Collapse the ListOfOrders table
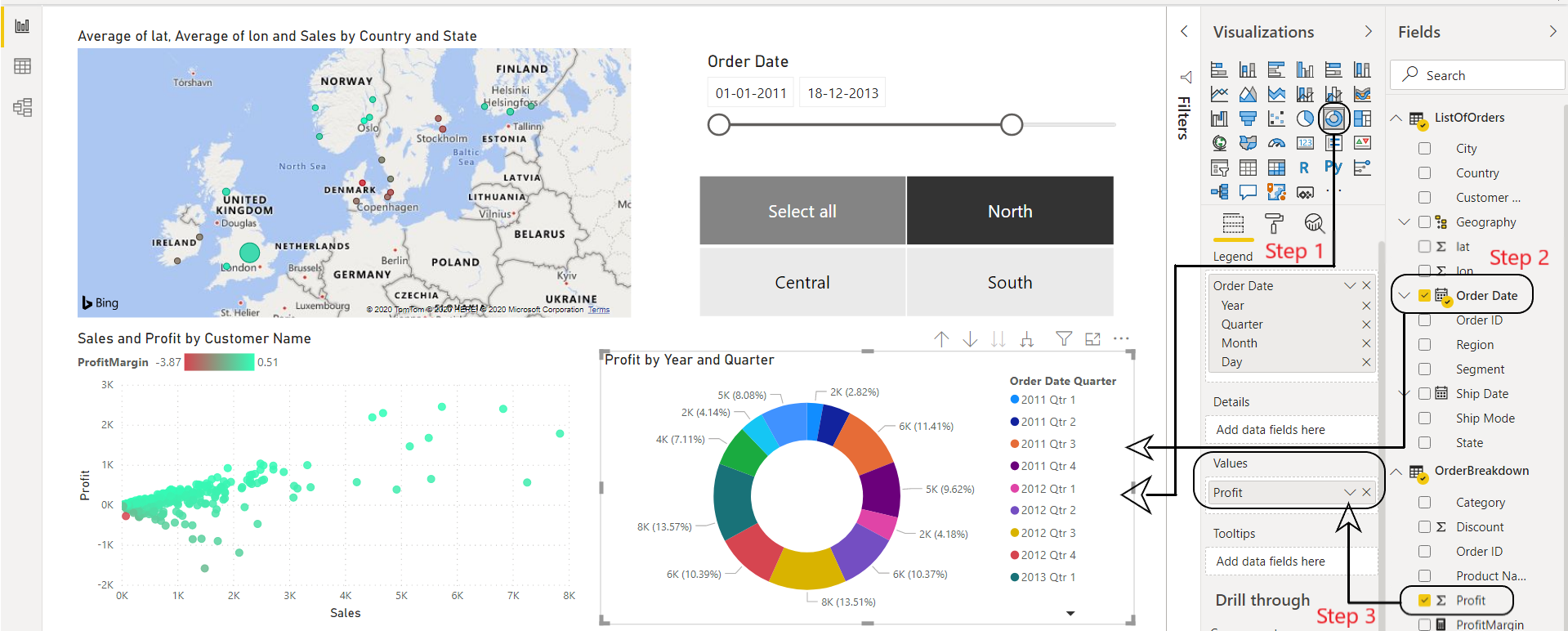Viewport: 1568px width, 631px height. click(x=1396, y=118)
